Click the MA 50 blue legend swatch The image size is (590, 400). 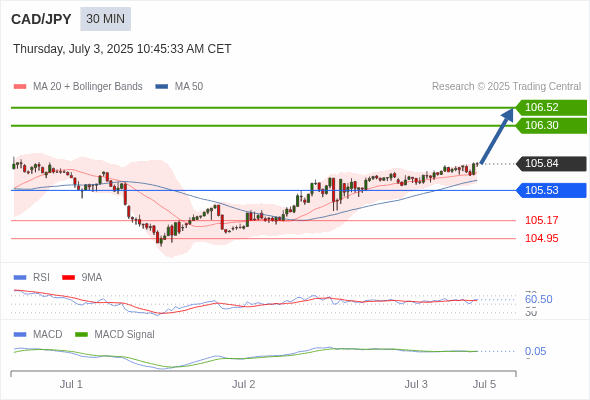[162, 87]
